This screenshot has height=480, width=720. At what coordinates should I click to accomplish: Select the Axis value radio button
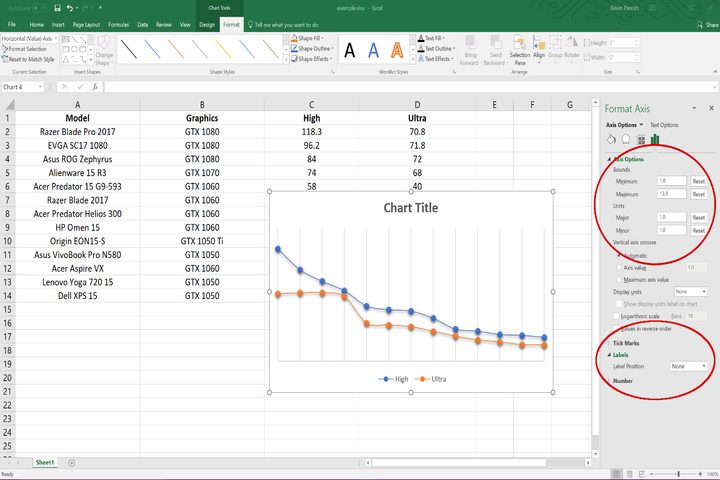coord(619,267)
